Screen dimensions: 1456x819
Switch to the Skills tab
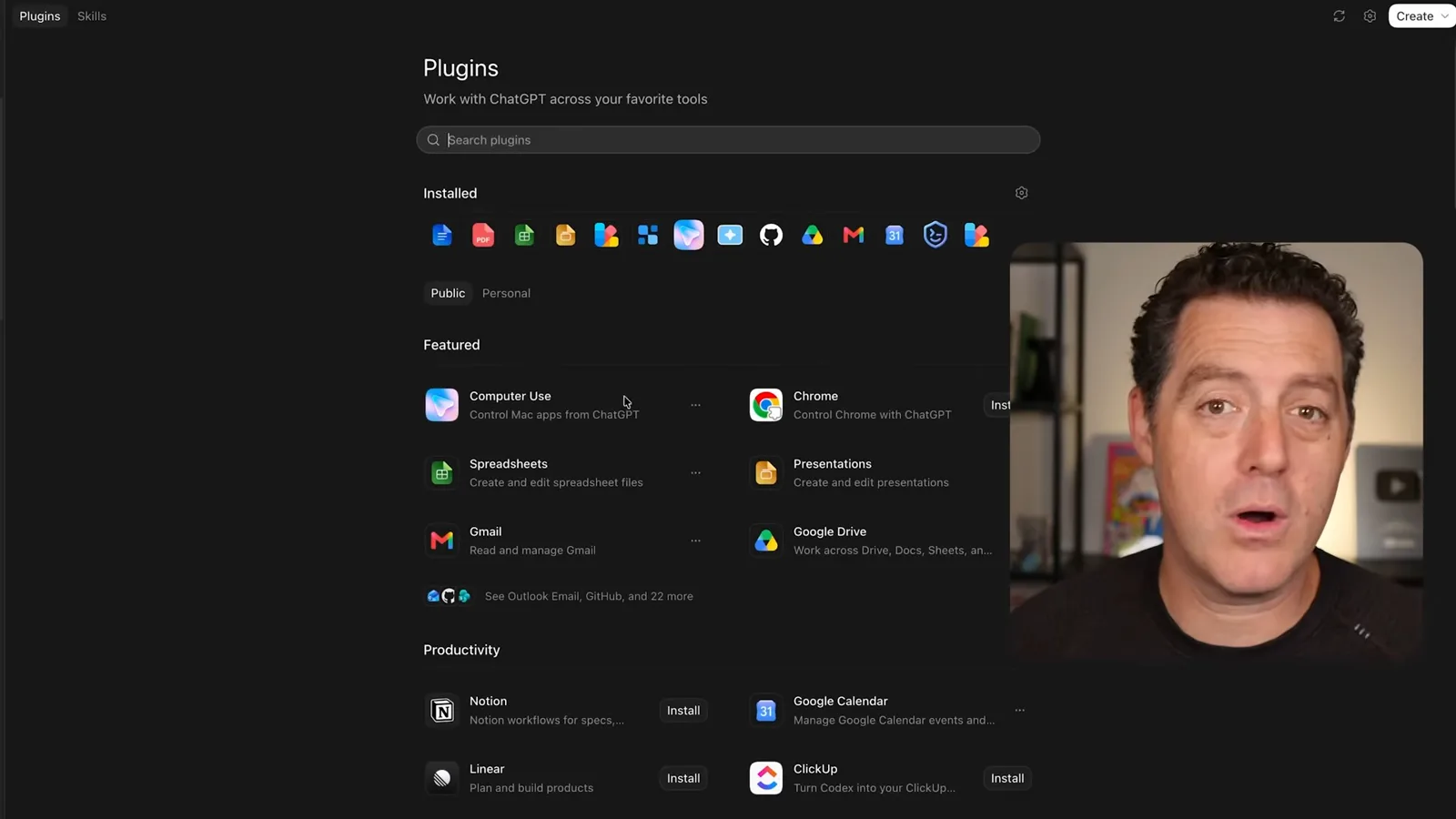[92, 16]
